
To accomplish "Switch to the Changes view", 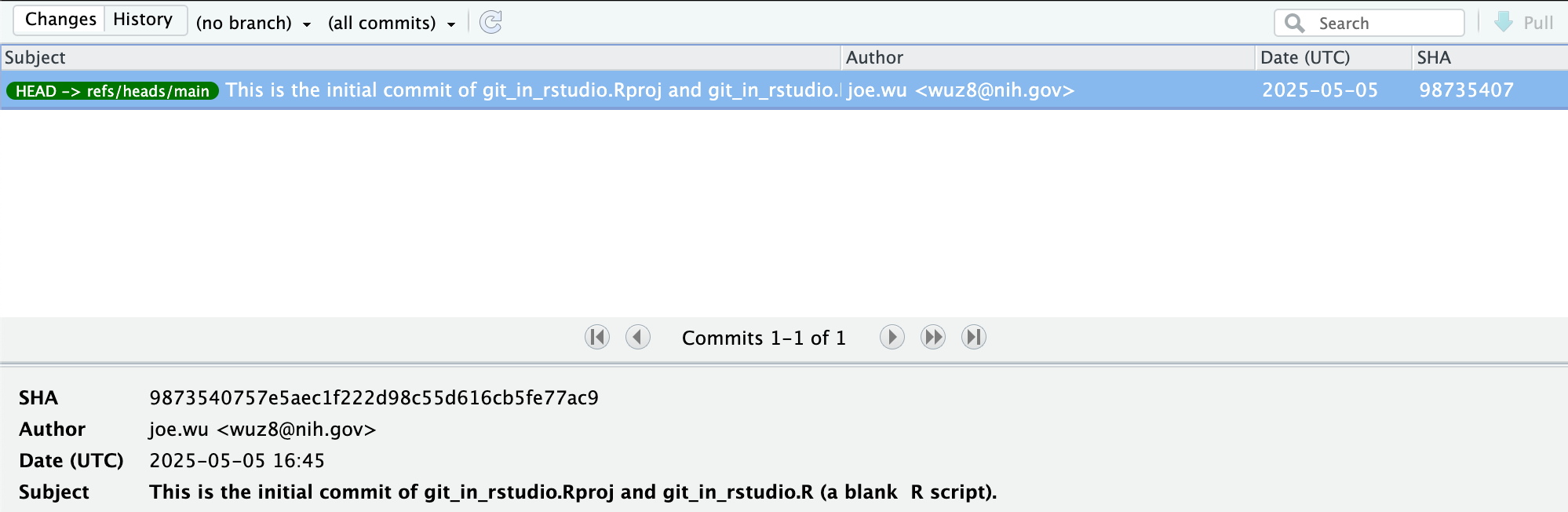I will [x=60, y=20].
